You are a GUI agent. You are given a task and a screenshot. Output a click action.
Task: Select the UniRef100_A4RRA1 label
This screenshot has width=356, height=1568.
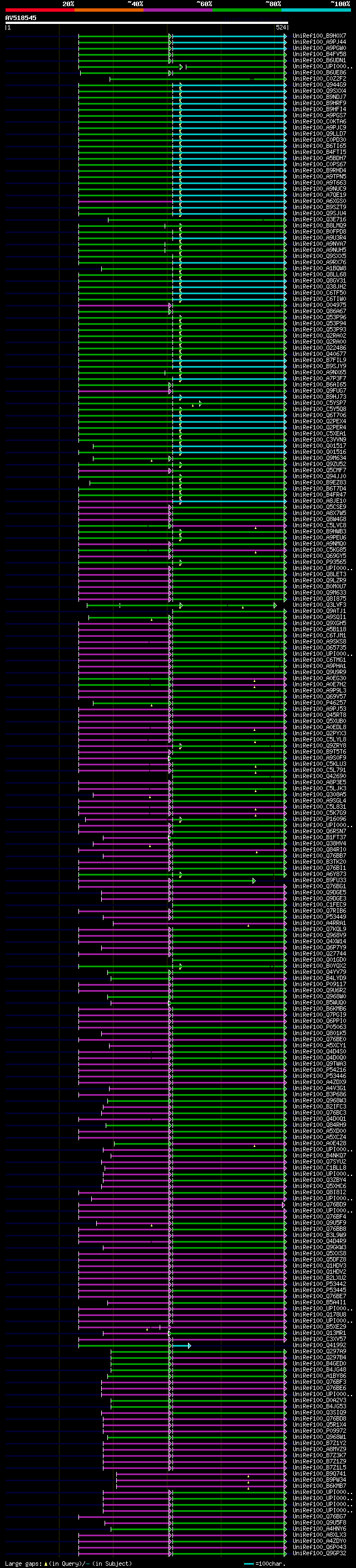coord(319,923)
